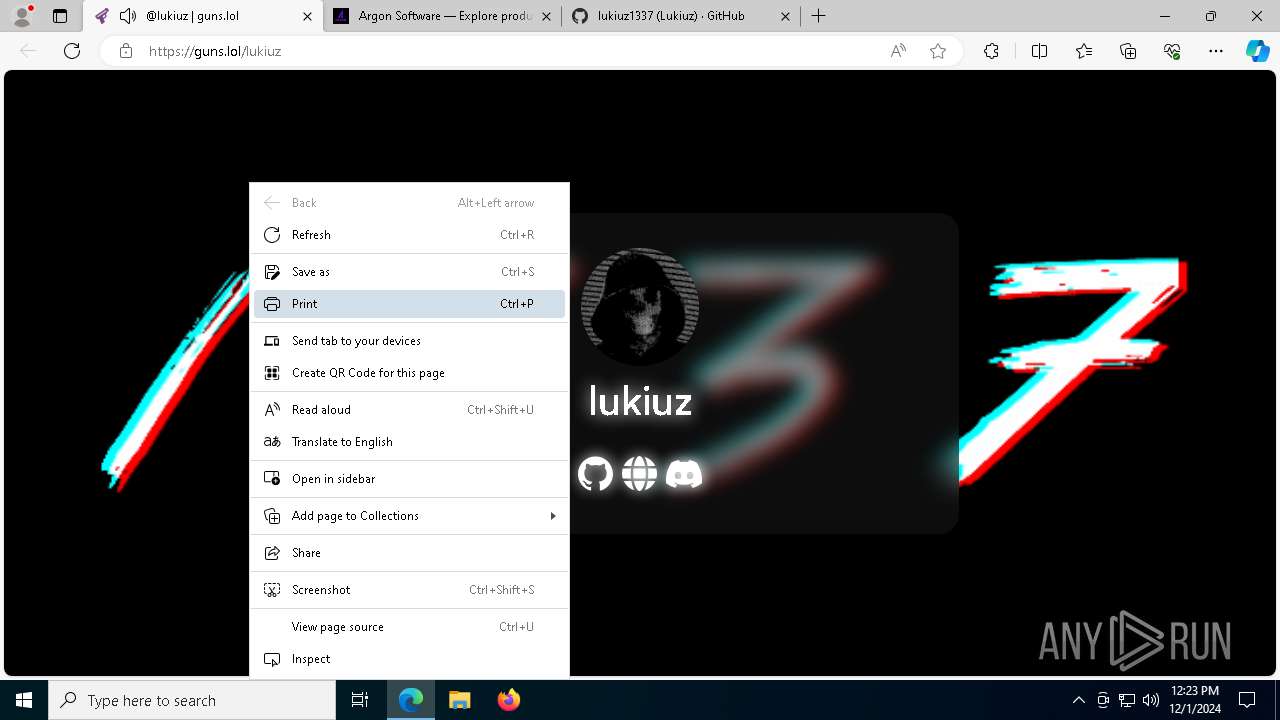Open the network tray icon
The width and height of the screenshot is (1280, 720).
point(1127,700)
